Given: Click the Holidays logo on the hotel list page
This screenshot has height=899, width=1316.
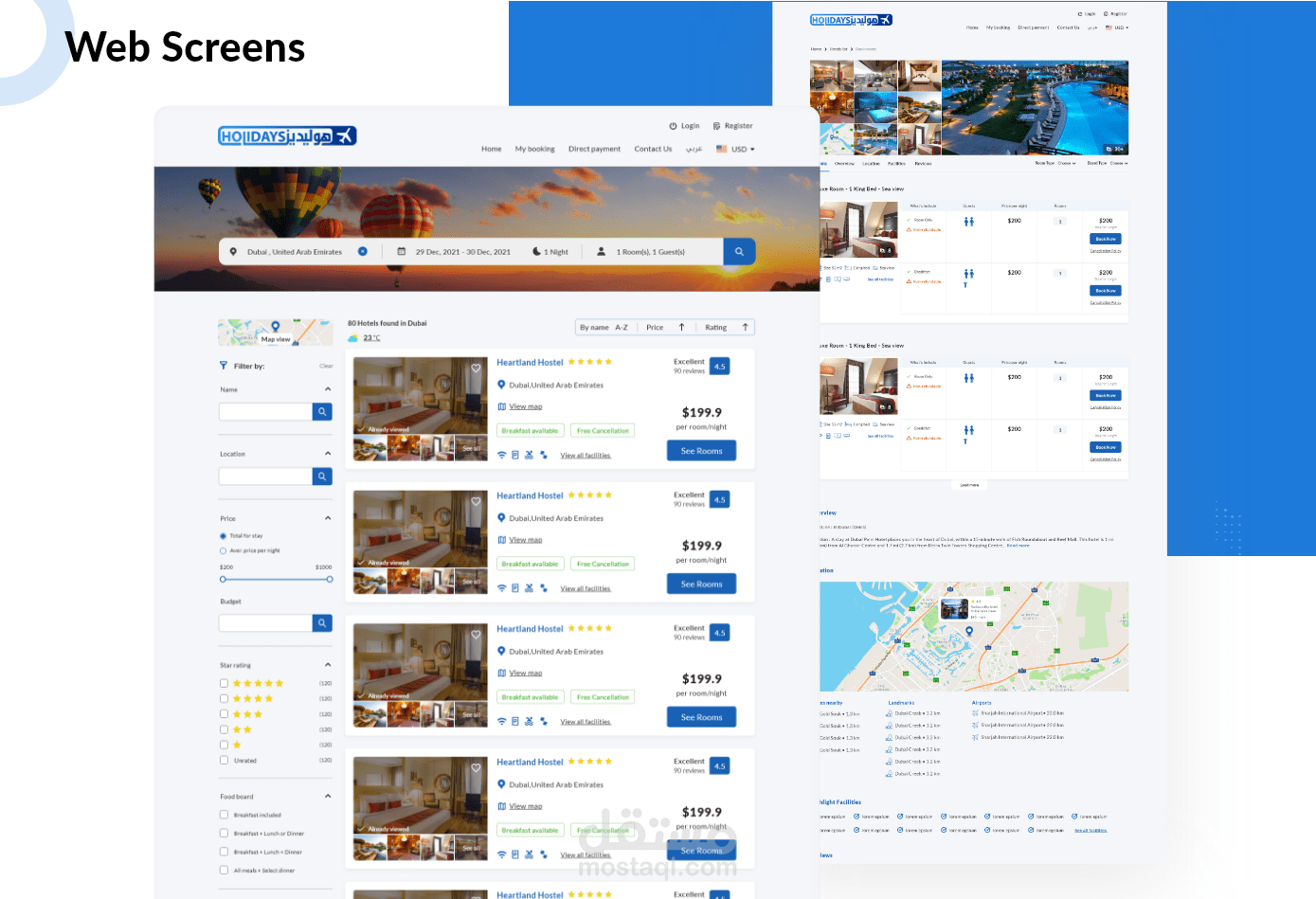Looking at the screenshot, I should [x=287, y=136].
